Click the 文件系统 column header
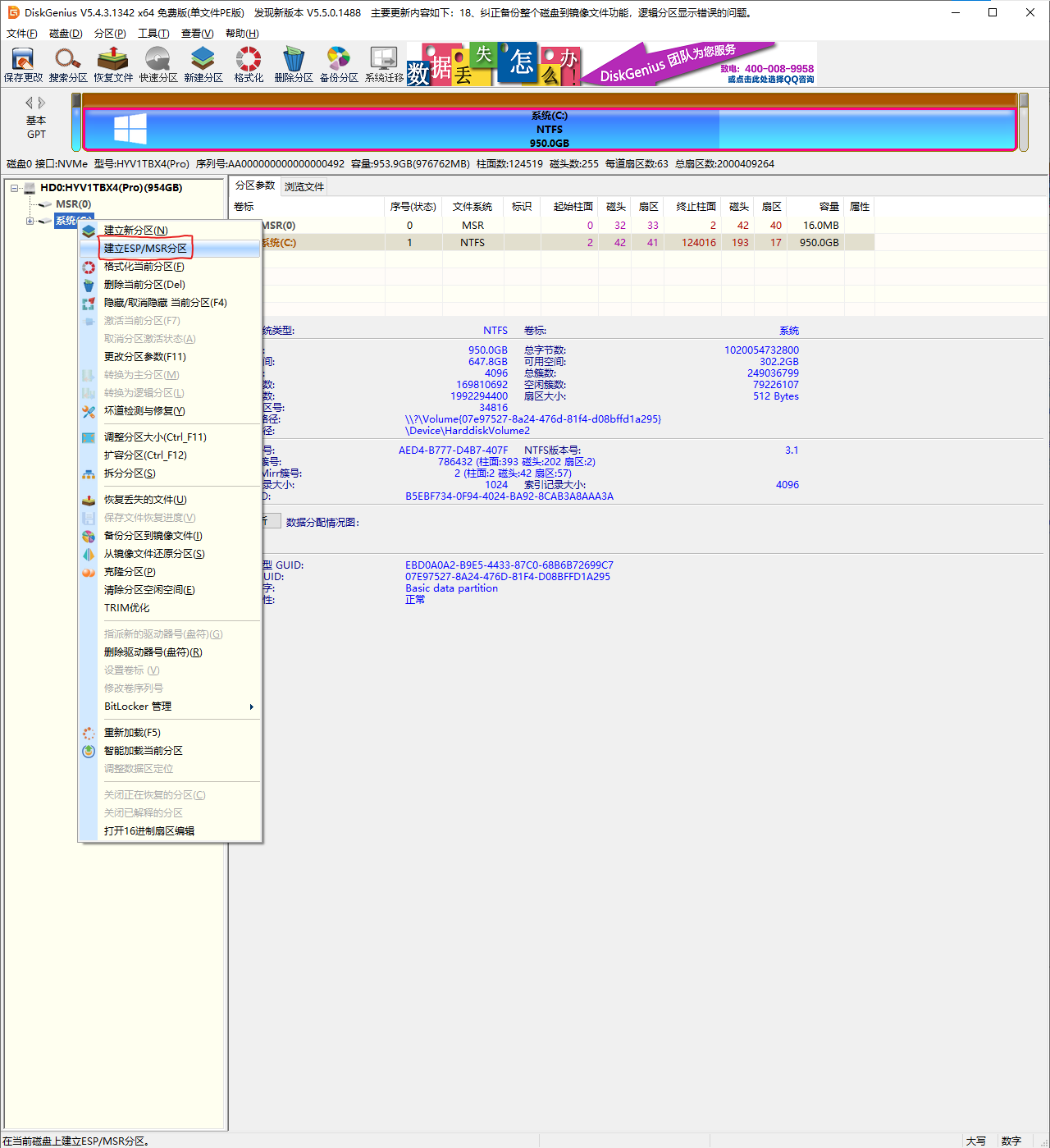The image size is (1050, 1148). pos(472,207)
